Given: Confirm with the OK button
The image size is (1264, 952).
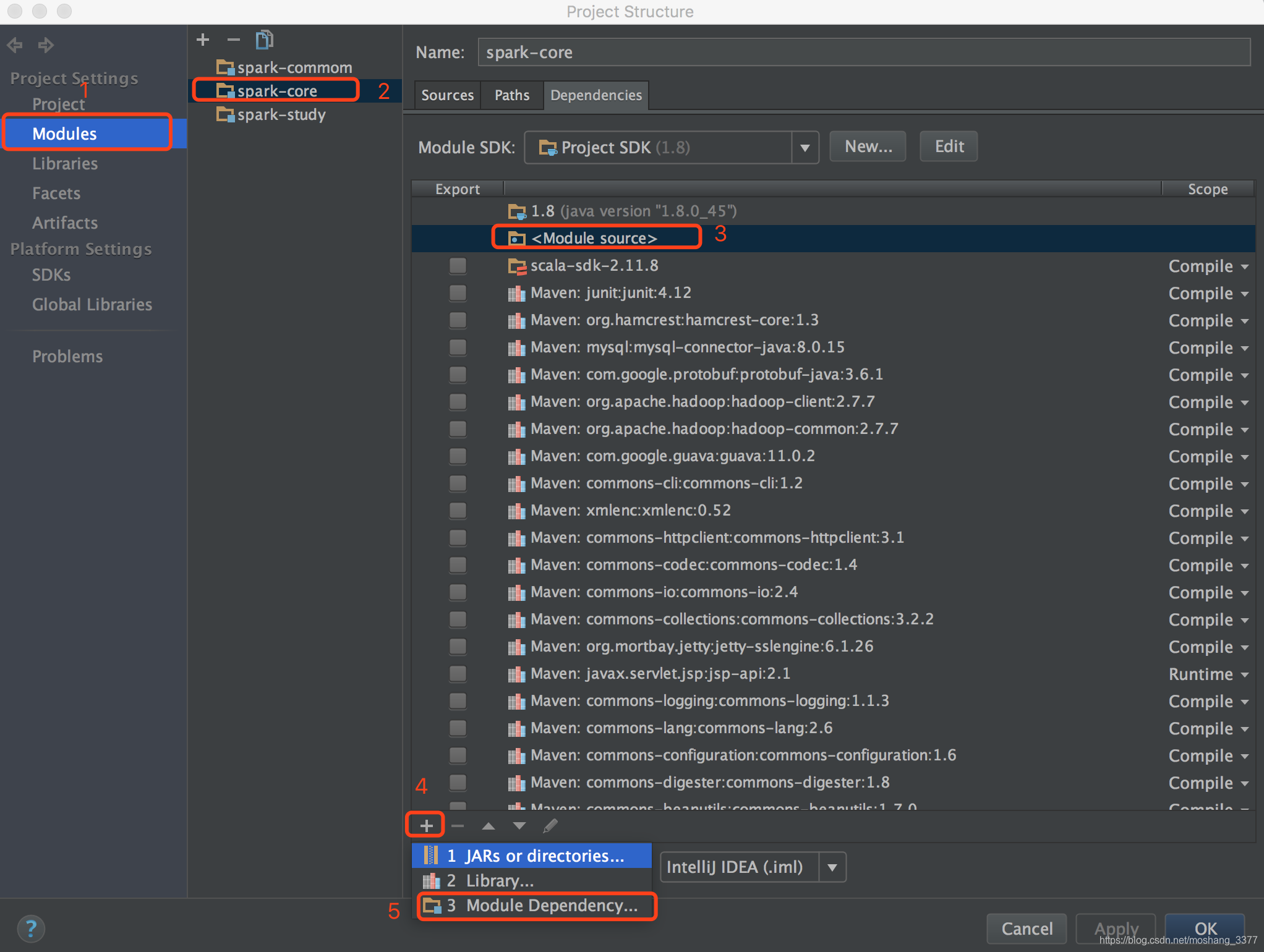Looking at the screenshot, I should 1205,929.
